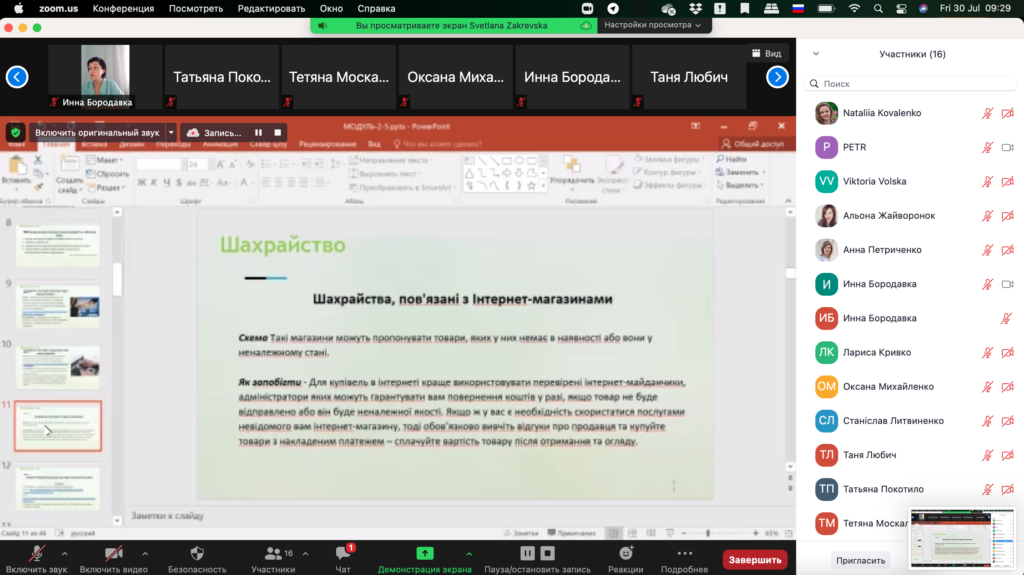Click the green Share Screen icon
The width and height of the screenshot is (1024, 575).
[424, 553]
